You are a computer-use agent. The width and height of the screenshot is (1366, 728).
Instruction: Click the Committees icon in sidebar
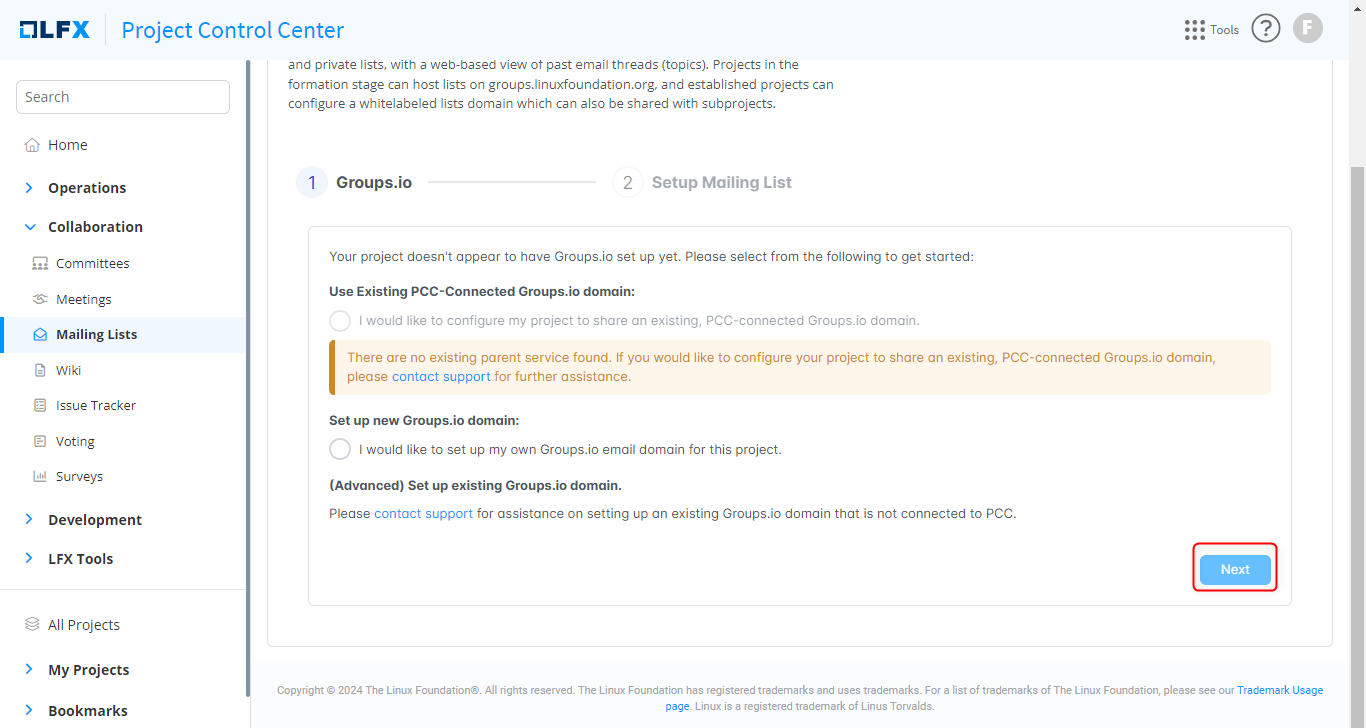point(40,264)
